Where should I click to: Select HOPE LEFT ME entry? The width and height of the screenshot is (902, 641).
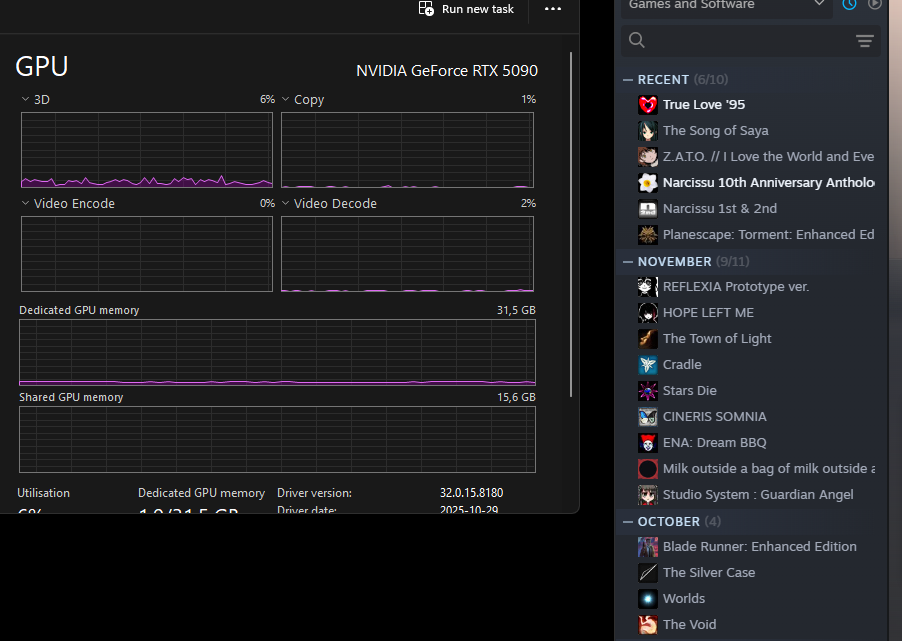708,312
